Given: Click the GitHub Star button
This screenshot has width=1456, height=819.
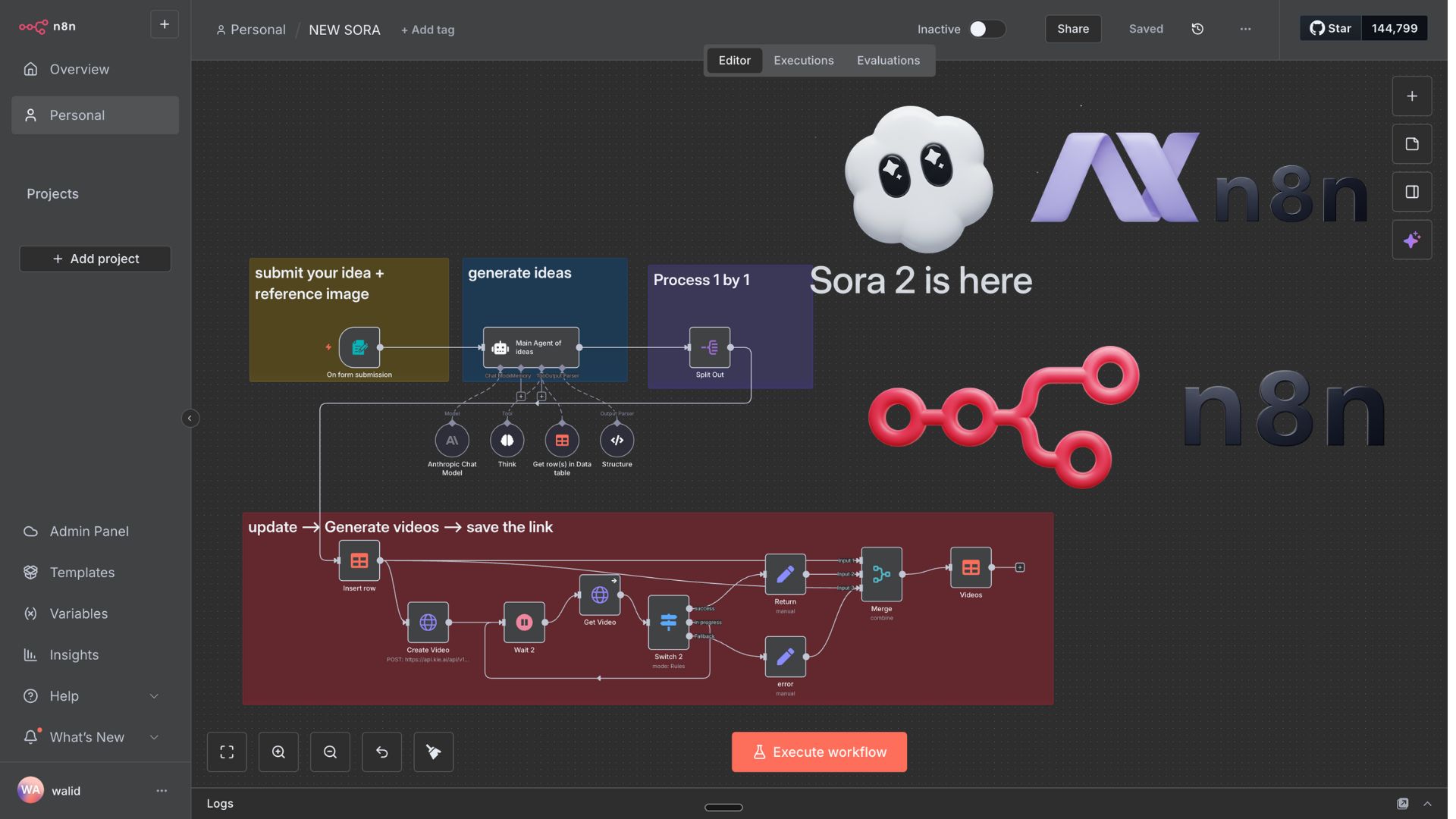Looking at the screenshot, I should click(x=1331, y=28).
